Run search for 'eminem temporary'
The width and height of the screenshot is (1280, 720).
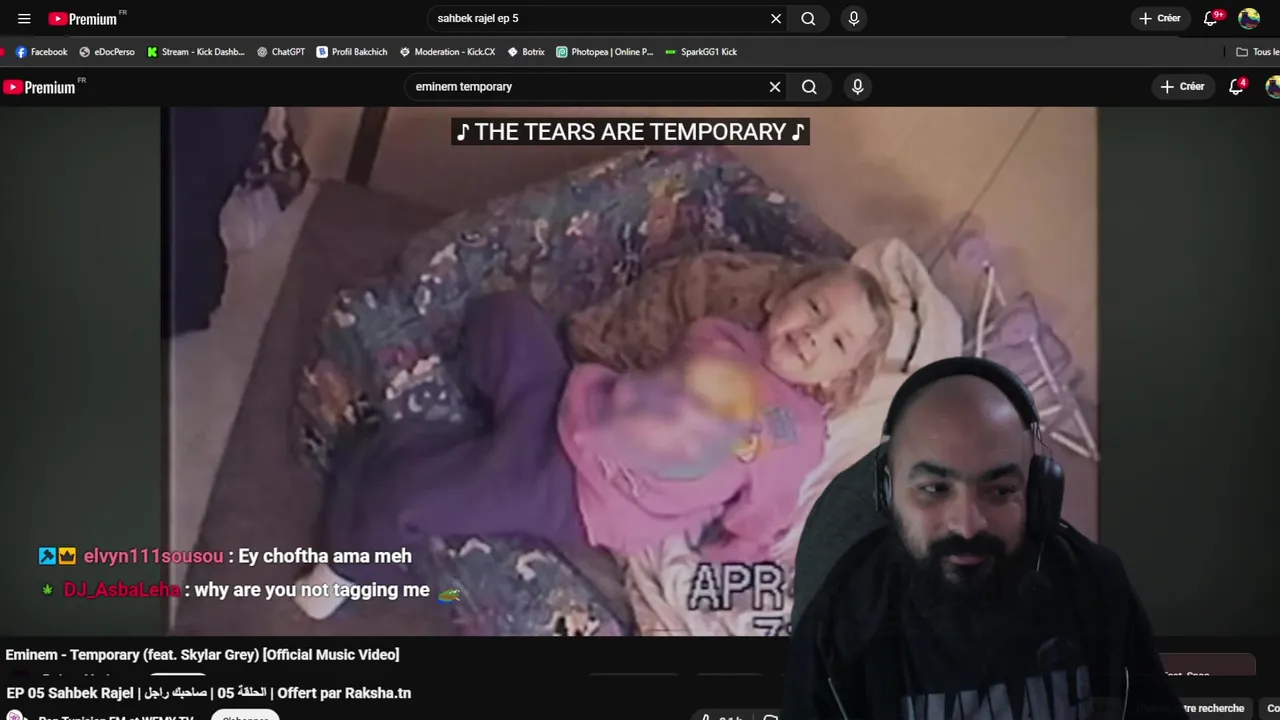(x=809, y=87)
